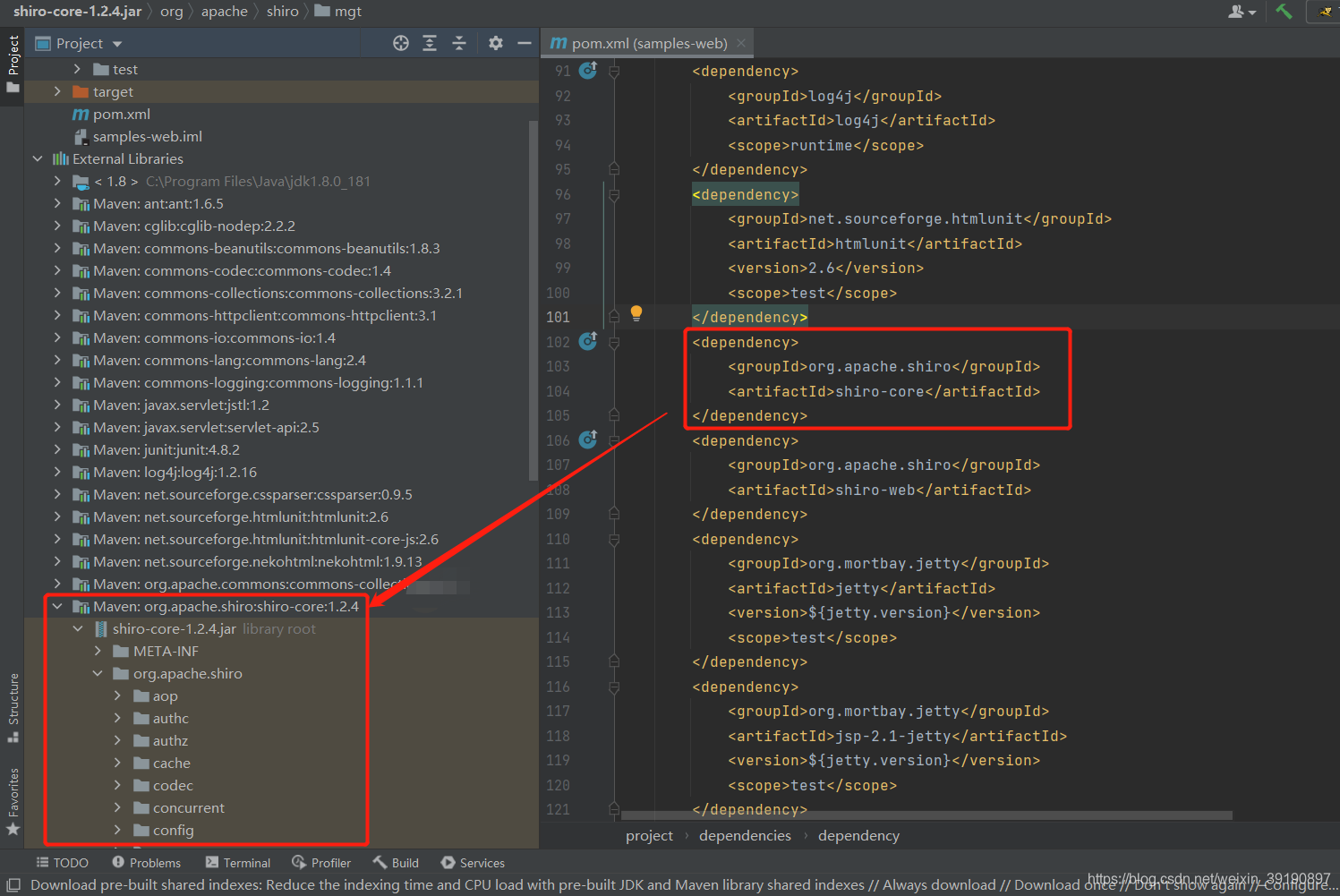Select samples-web.iml file in project tree
The image size is (1340, 896).
coord(138,136)
